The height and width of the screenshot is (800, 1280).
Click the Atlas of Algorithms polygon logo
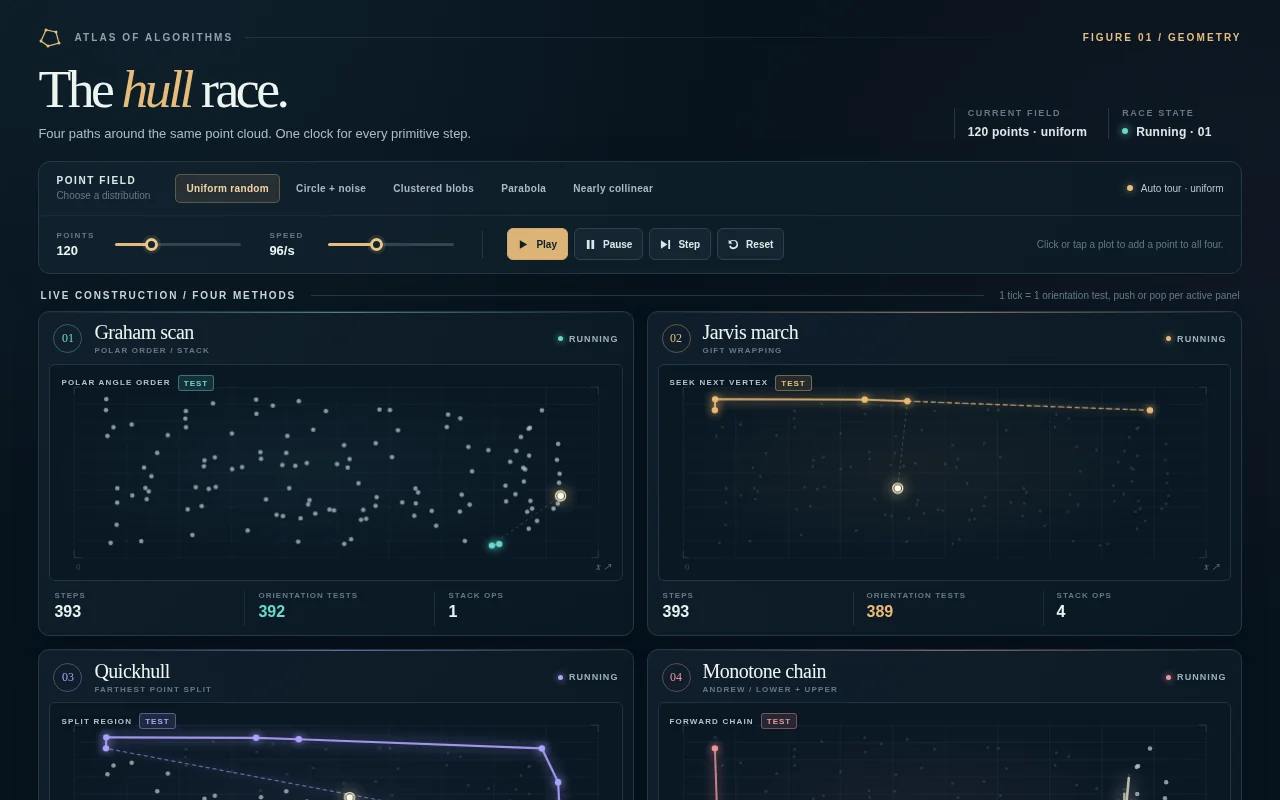point(50,37)
